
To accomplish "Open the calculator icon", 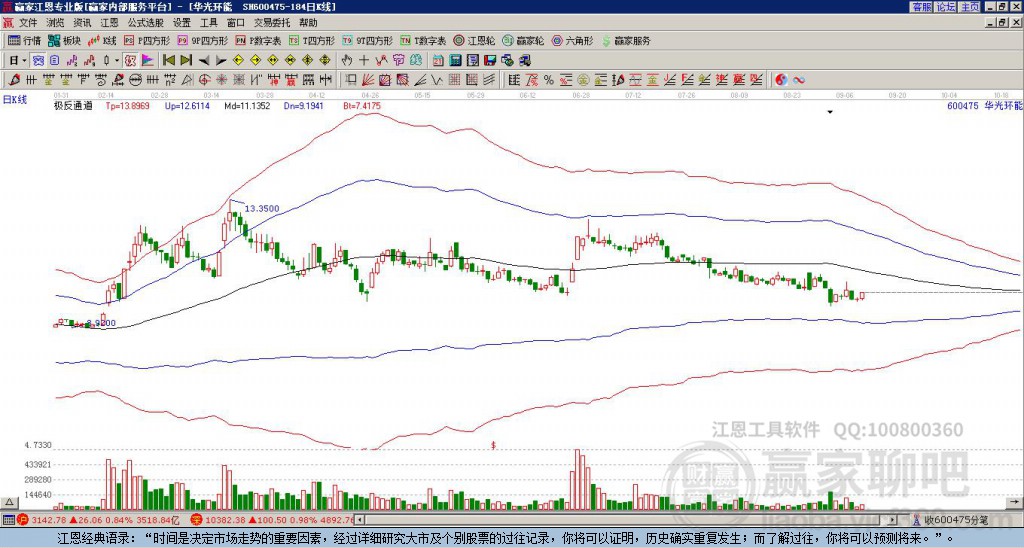I will tap(456, 61).
